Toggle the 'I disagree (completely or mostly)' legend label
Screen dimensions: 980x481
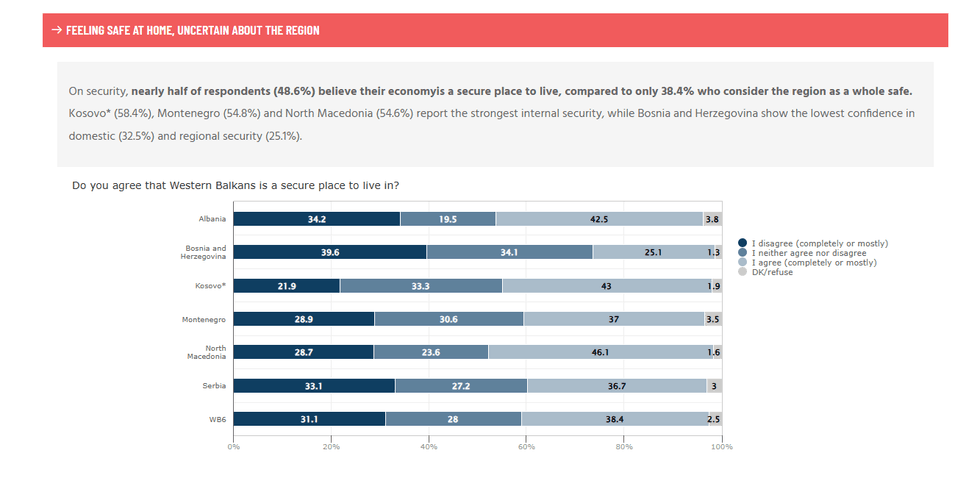tap(819, 243)
